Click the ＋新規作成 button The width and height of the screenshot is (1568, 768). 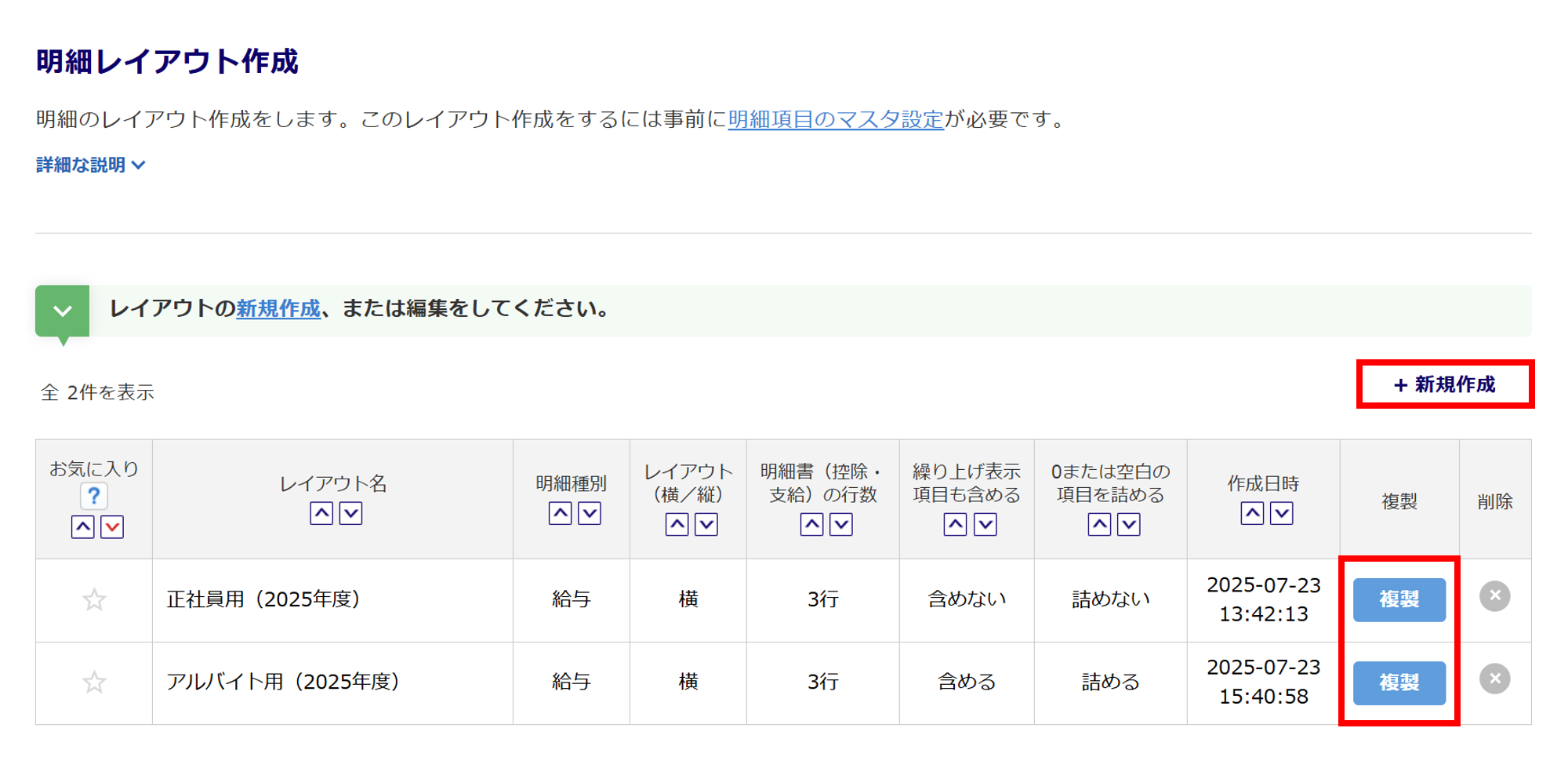pos(1444,384)
